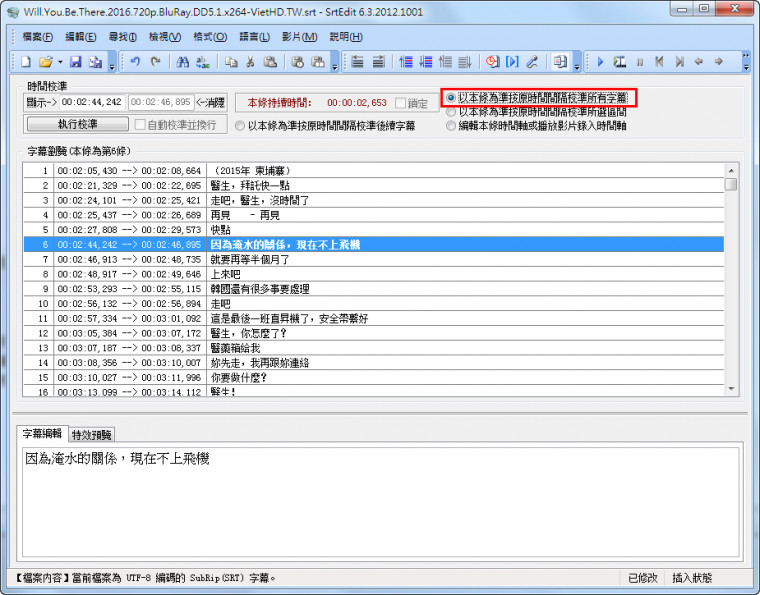Click the second line-alignment icon

click(x=378, y=62)
